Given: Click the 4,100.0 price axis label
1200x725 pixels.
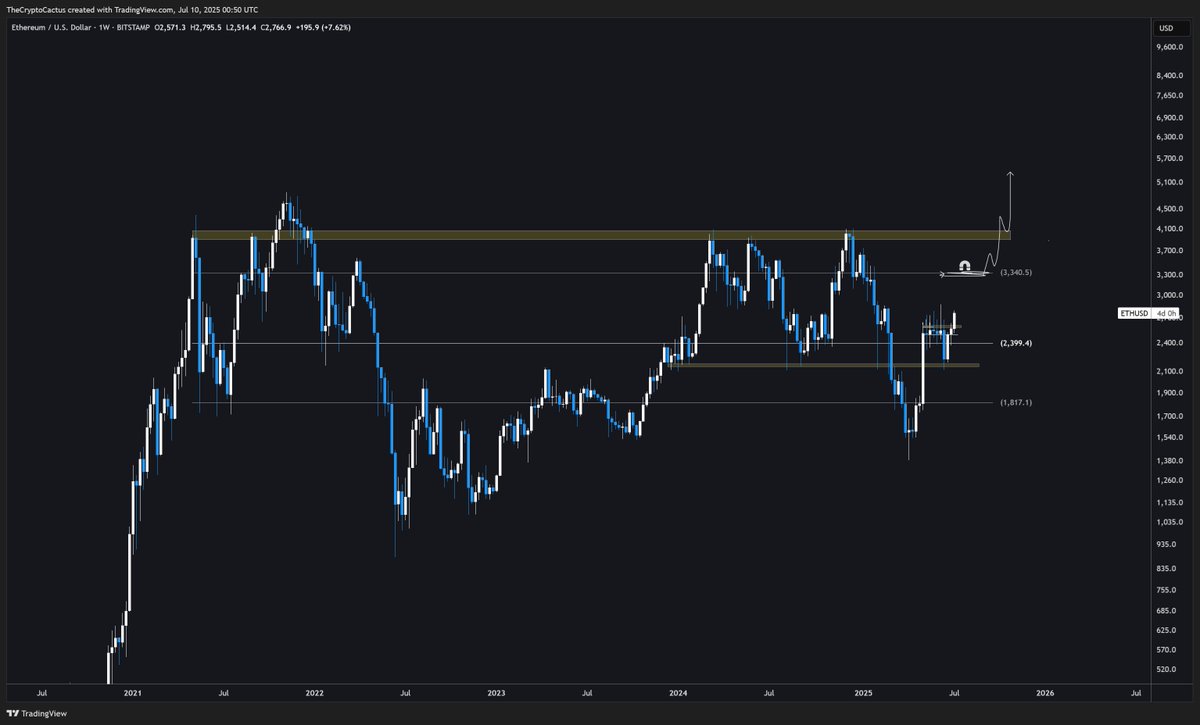Looking at the screenshot, I should coord(1170,229).
